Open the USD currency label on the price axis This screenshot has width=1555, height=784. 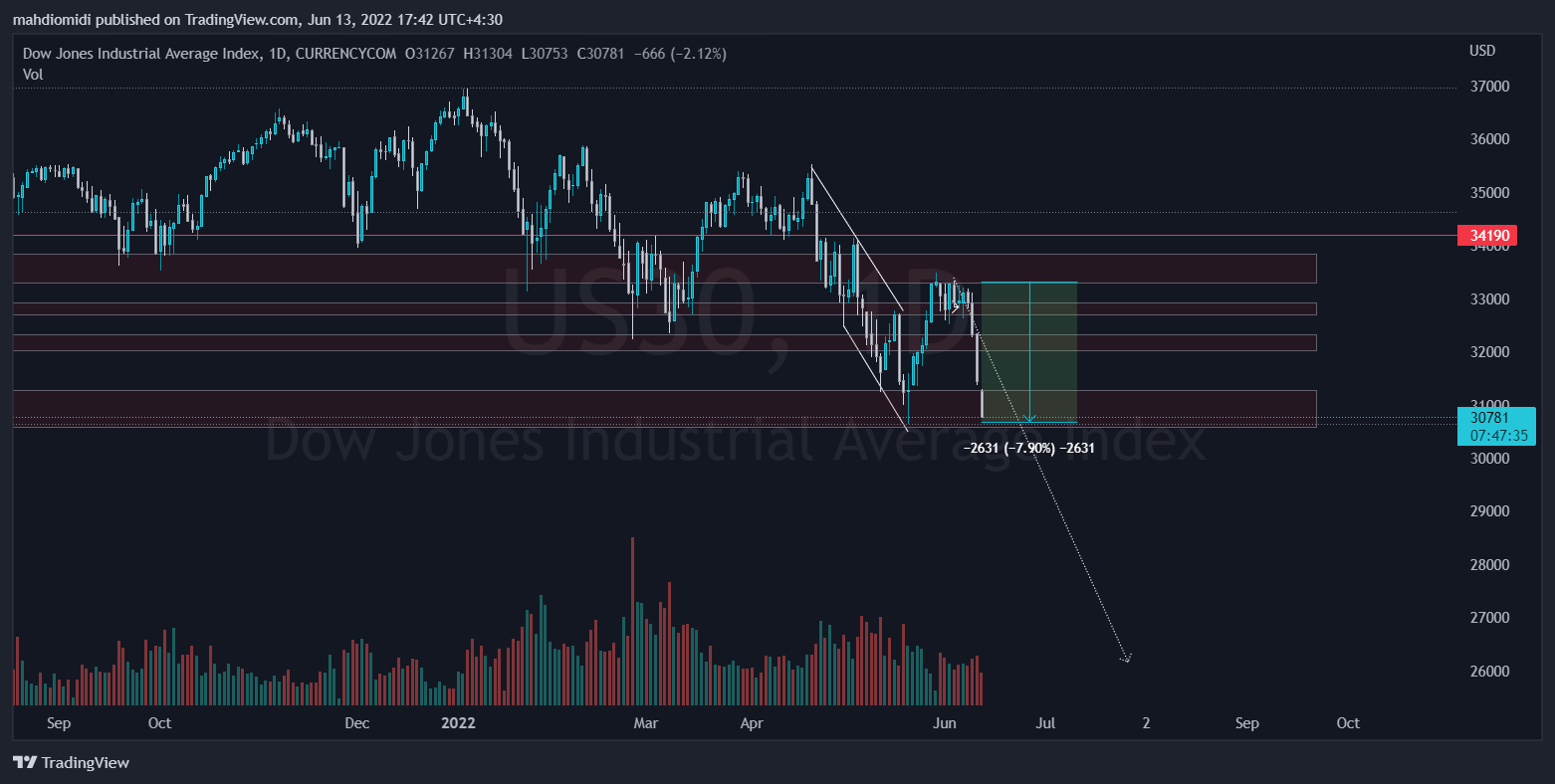(x=1482, y=50)
